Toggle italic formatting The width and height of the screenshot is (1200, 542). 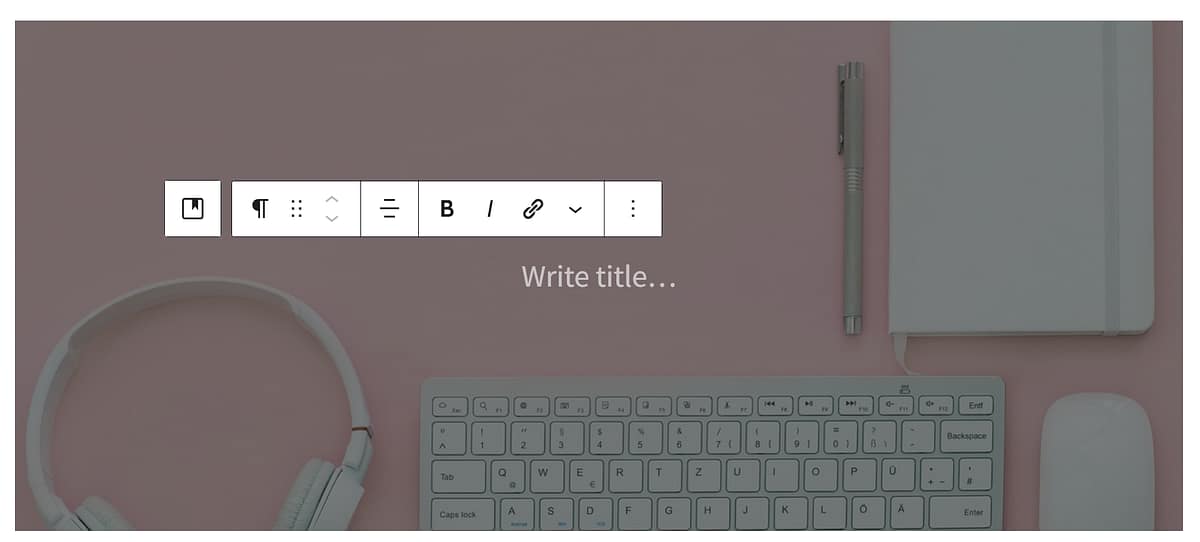pyautogui.click(x=490, y=208)
